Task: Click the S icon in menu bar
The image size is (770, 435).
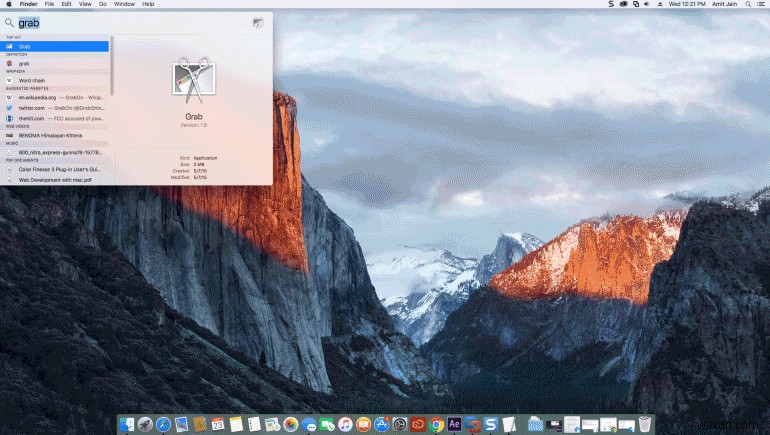Action: point(611,4)
